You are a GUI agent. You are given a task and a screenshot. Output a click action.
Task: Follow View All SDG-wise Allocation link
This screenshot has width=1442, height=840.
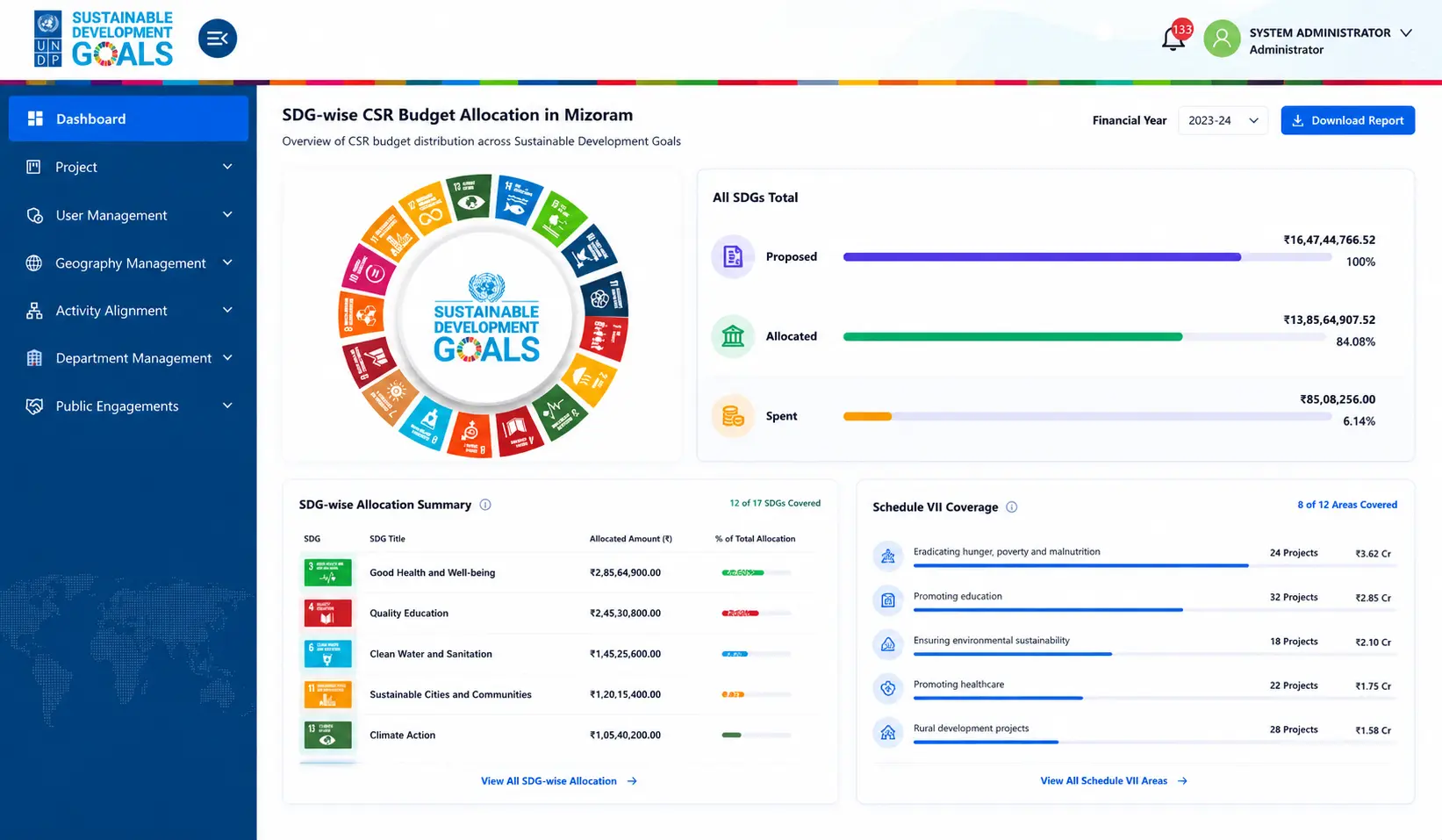pyautogui.click(x=559, y=780)
